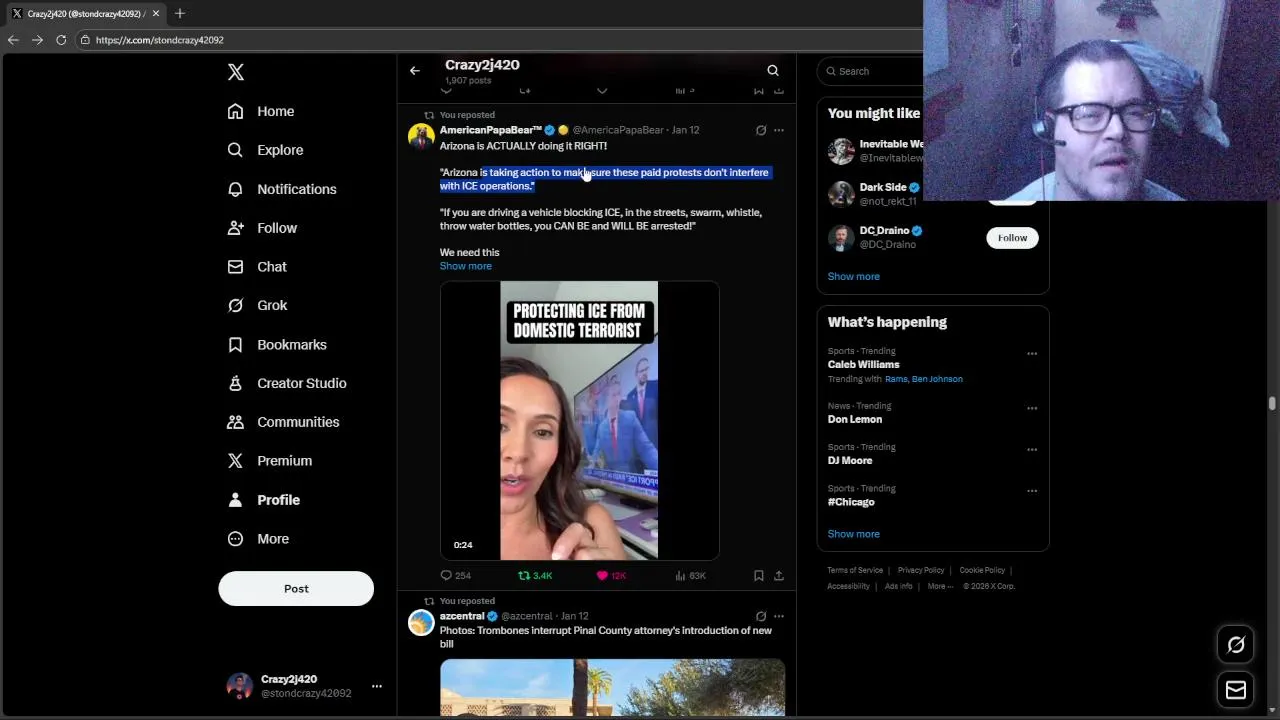Open Caleb Williams trending topic

[864, 365]
